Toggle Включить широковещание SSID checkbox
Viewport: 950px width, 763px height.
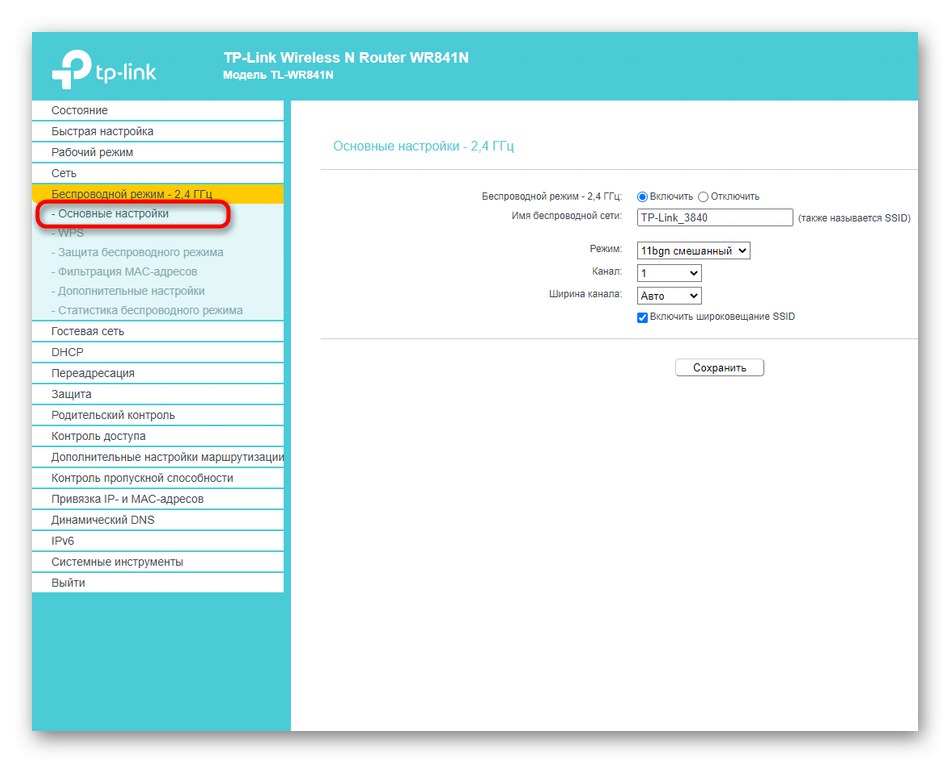pos(642,318)
